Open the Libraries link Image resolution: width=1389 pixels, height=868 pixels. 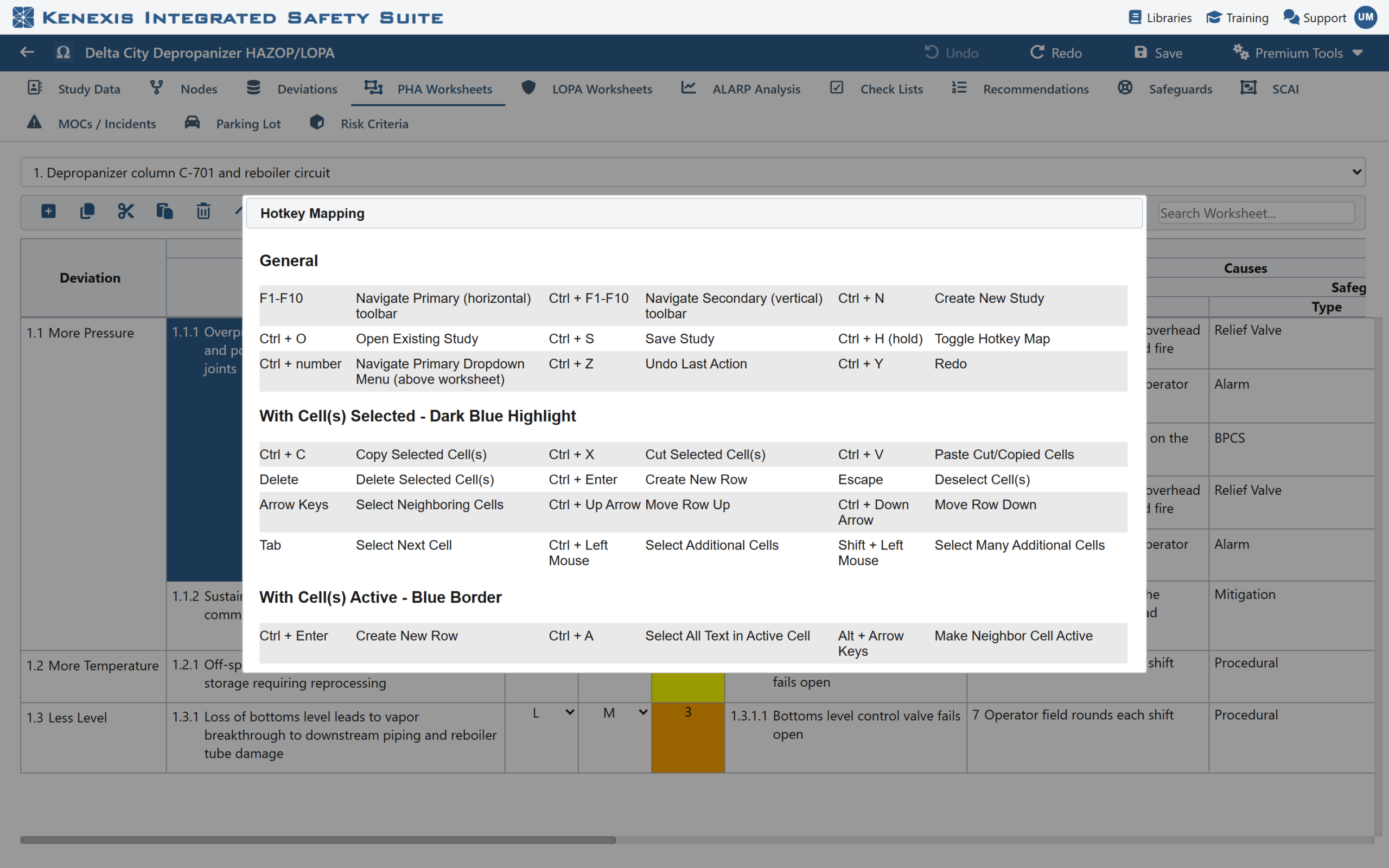click(1160, 18)
